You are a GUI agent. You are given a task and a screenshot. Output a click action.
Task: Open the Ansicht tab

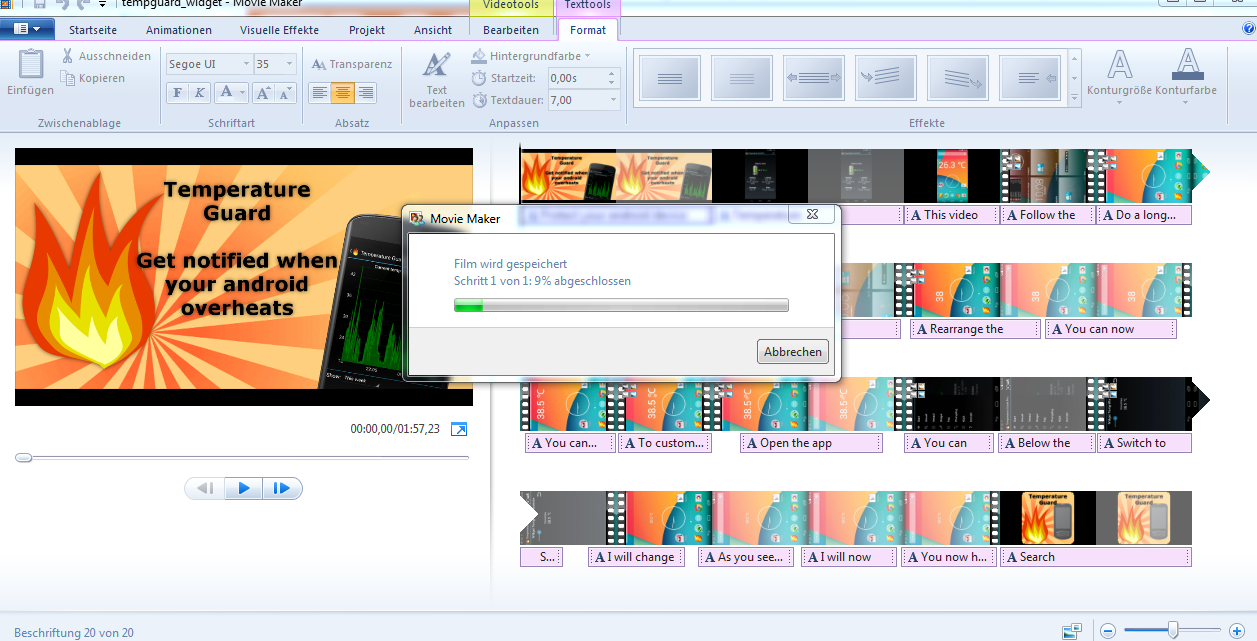point(433,30)
